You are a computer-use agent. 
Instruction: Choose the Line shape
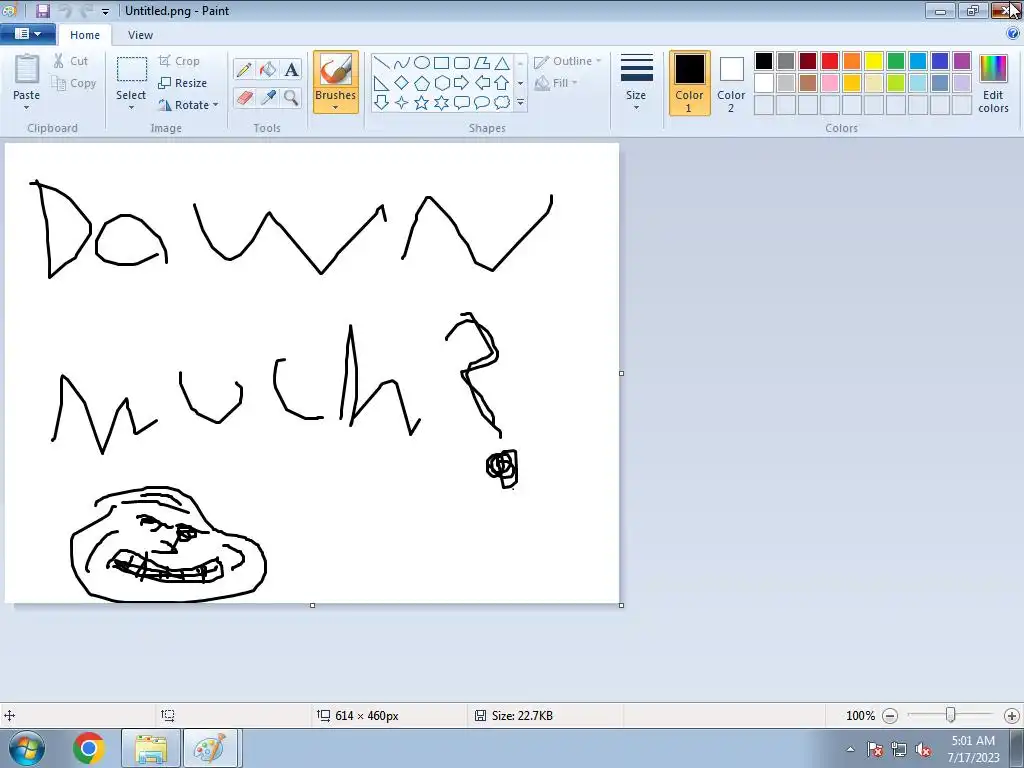(x=381, y=63)
